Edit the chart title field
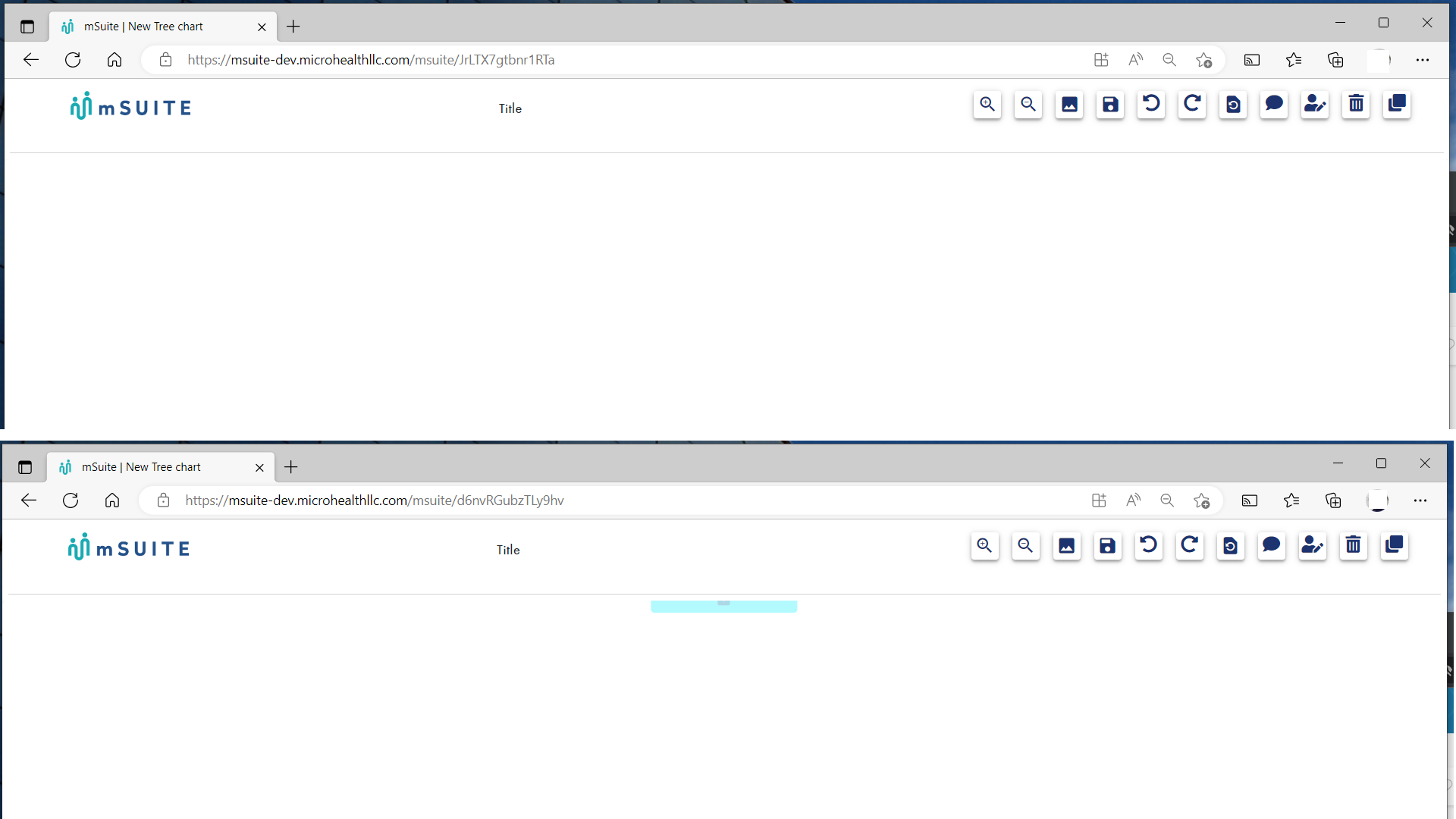The width and height of the screenshot is (1456, 819). [x=510, y=108]
